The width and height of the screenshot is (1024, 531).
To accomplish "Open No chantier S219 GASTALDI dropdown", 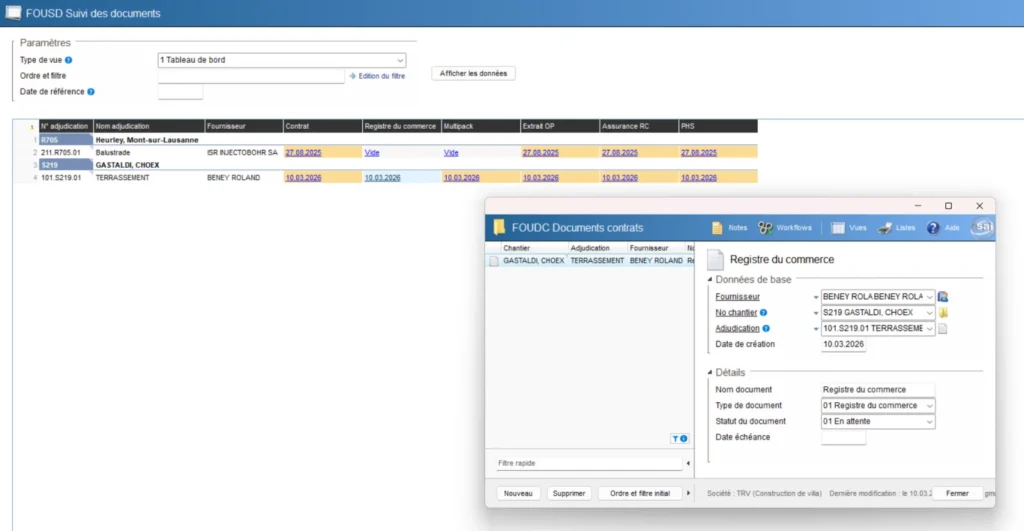I will coord(929,312).
